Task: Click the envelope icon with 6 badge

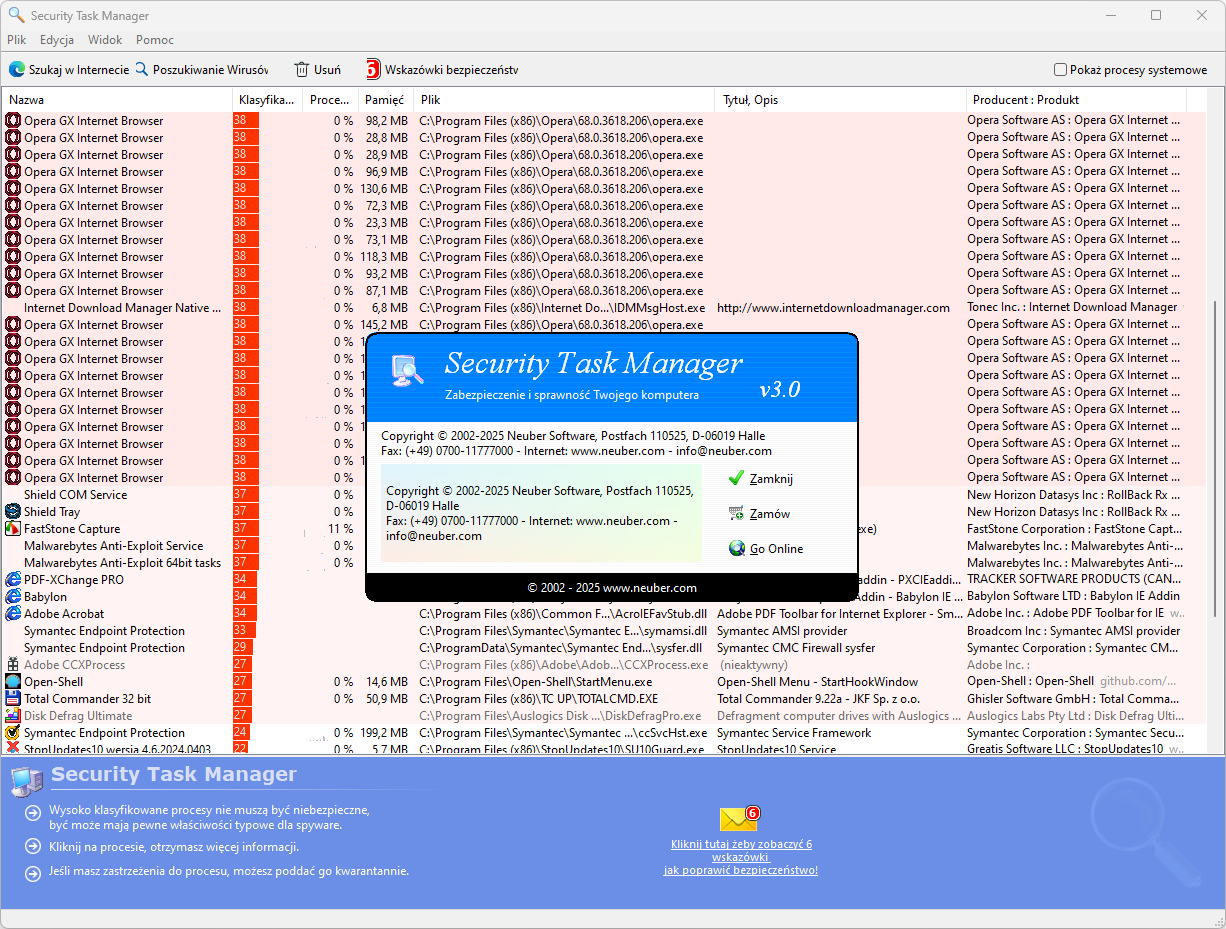Action: tap(740, 818)
